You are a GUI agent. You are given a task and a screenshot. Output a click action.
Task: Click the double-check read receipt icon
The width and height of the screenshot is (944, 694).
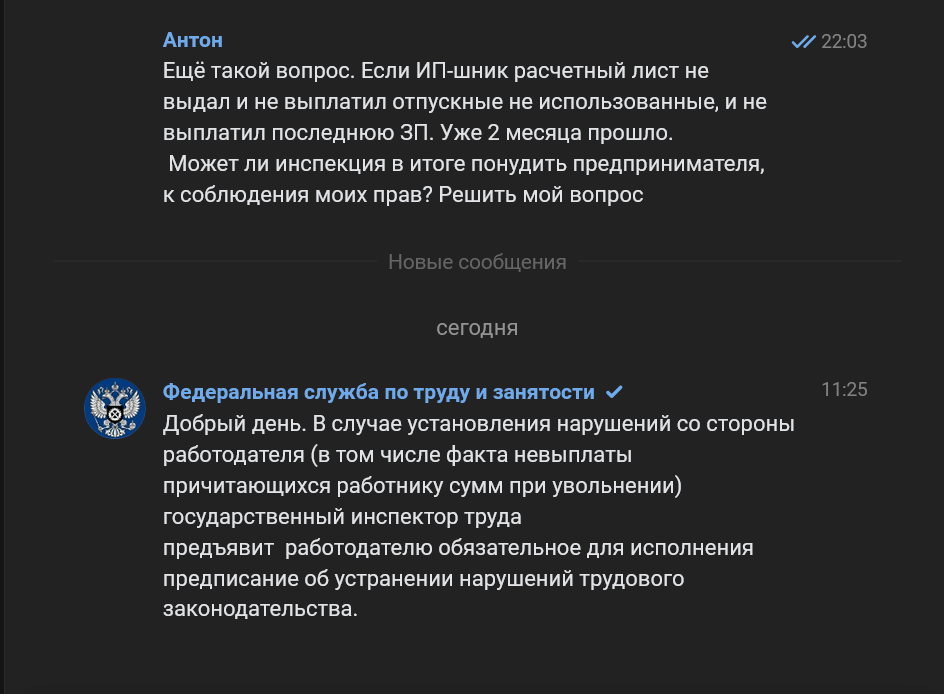tap(803, 42)
